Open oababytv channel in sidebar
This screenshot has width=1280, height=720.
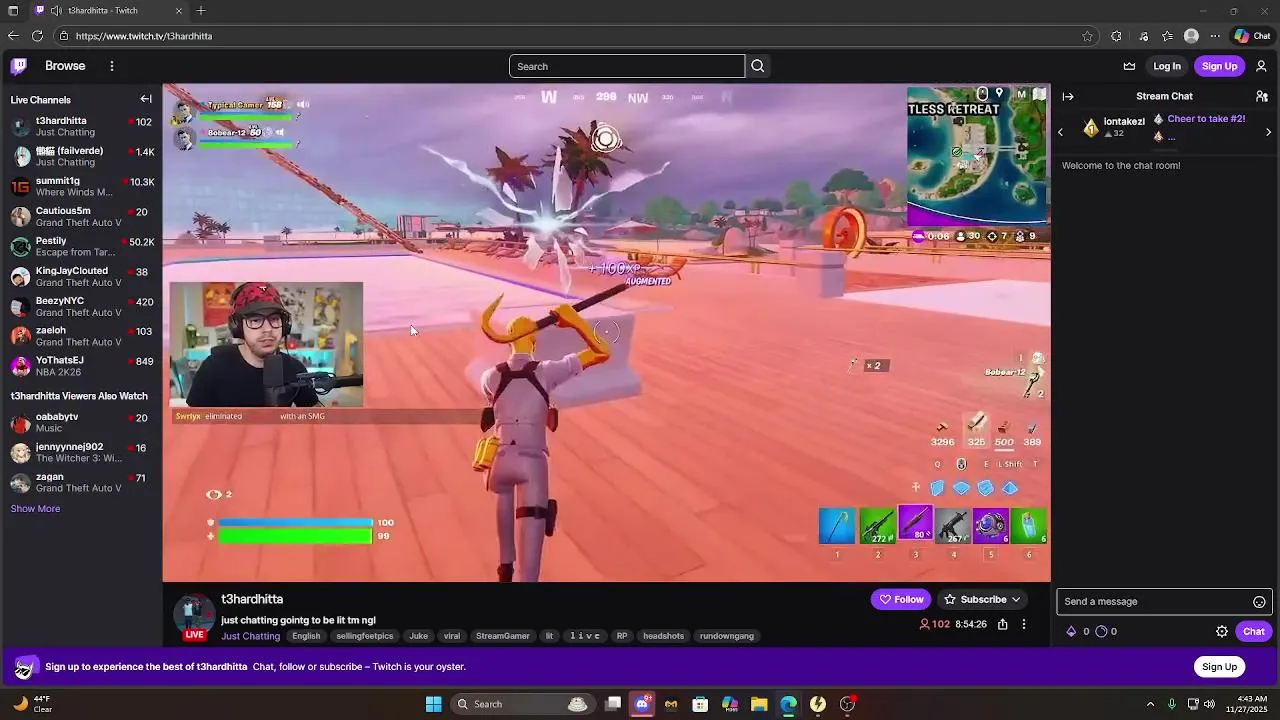[81, 422]
